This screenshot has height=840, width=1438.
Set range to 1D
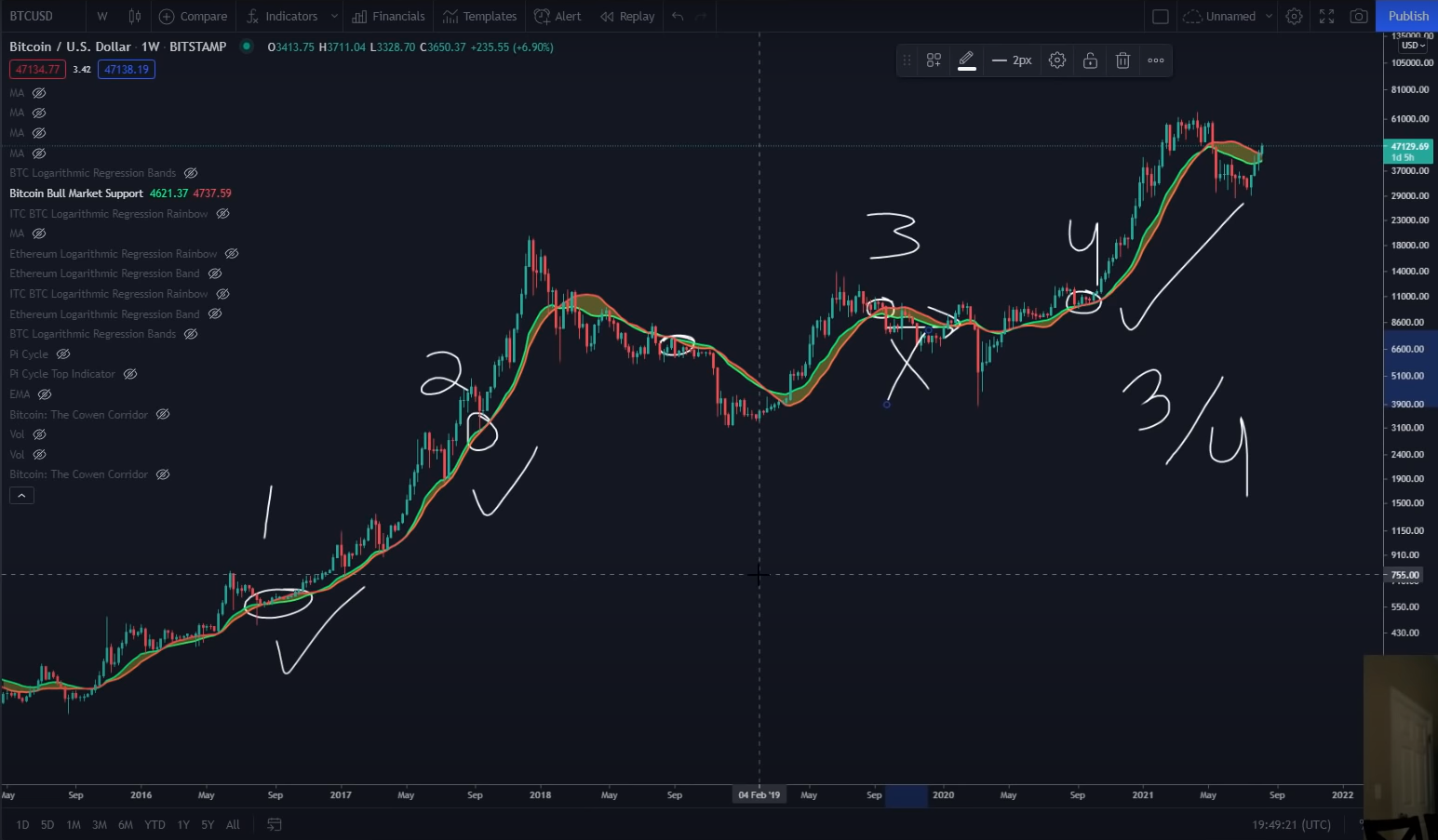22,824
